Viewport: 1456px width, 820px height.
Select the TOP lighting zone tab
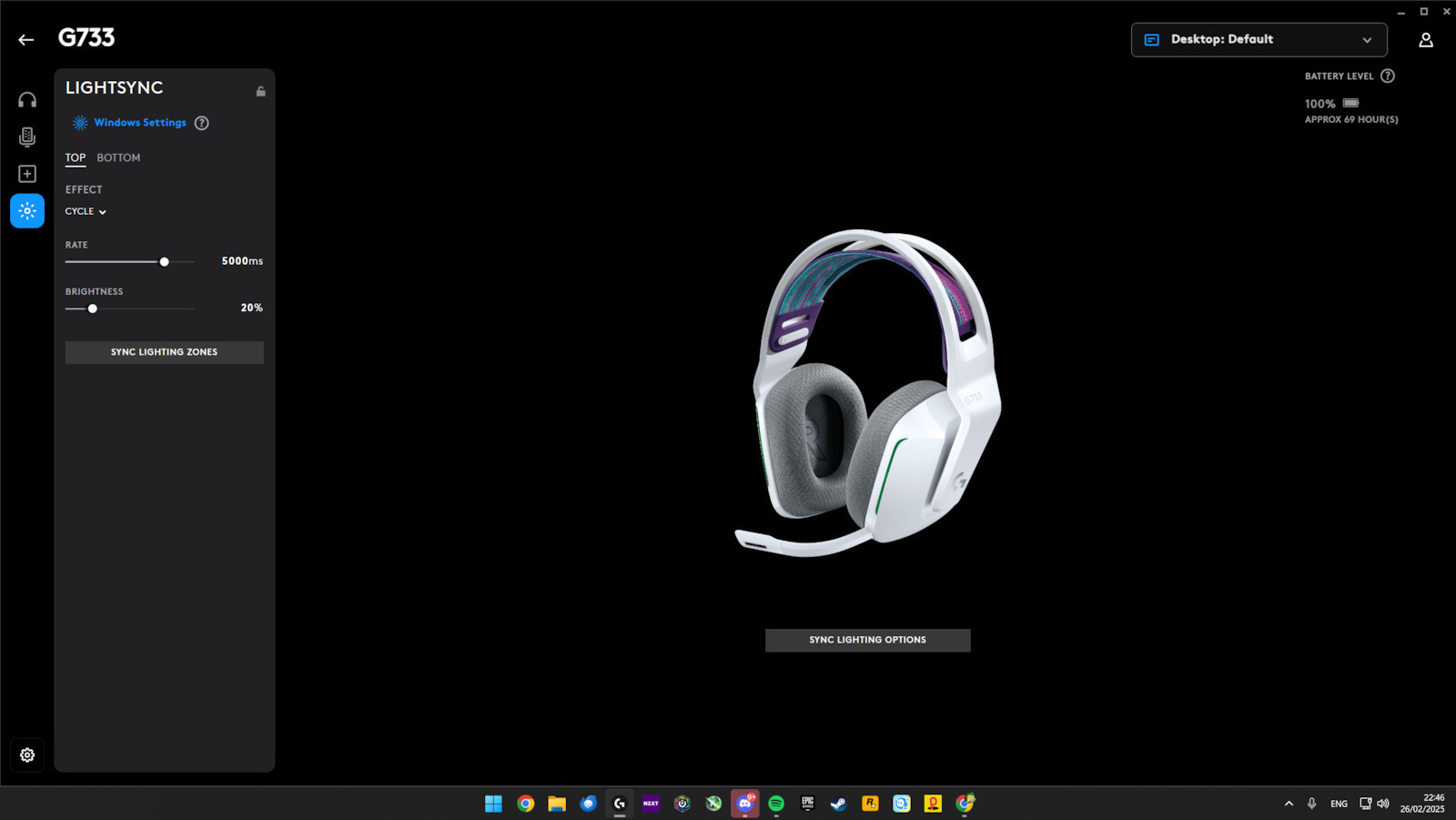pyautogui.click(x=76, y=157)
